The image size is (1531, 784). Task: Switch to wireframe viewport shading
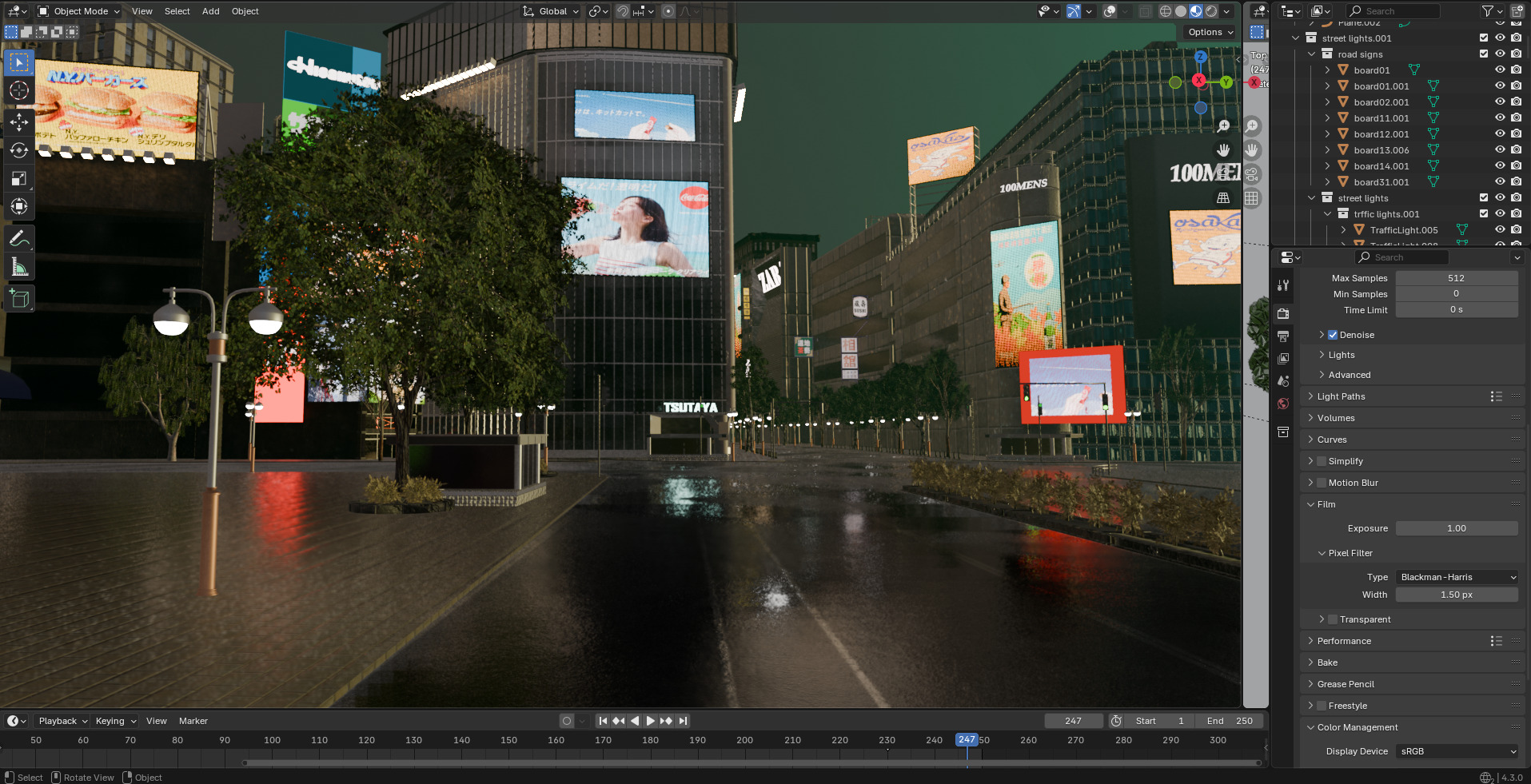tap(1166, 11)
